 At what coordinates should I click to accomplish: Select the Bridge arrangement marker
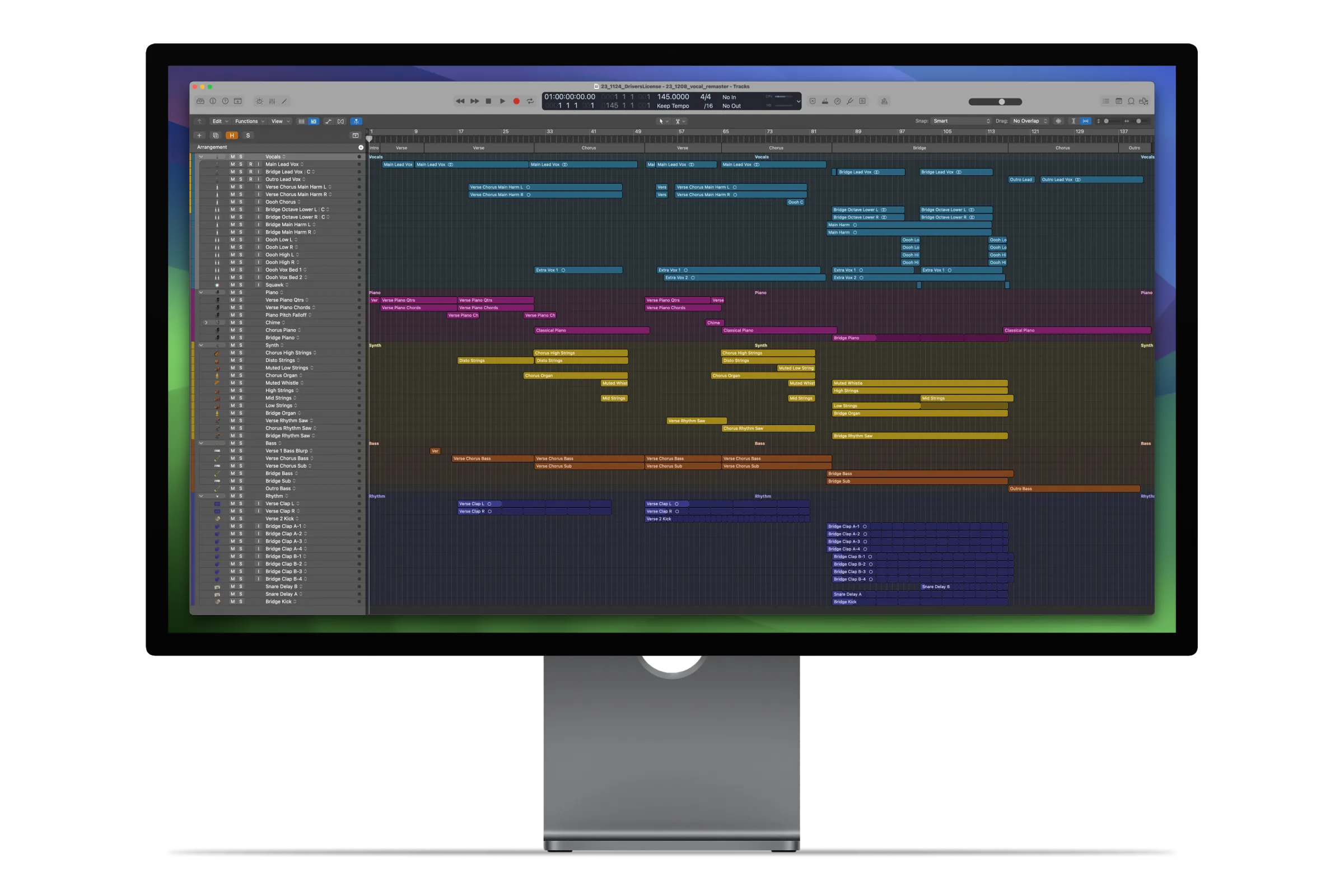pyautogui.click(x=919, y=148)
